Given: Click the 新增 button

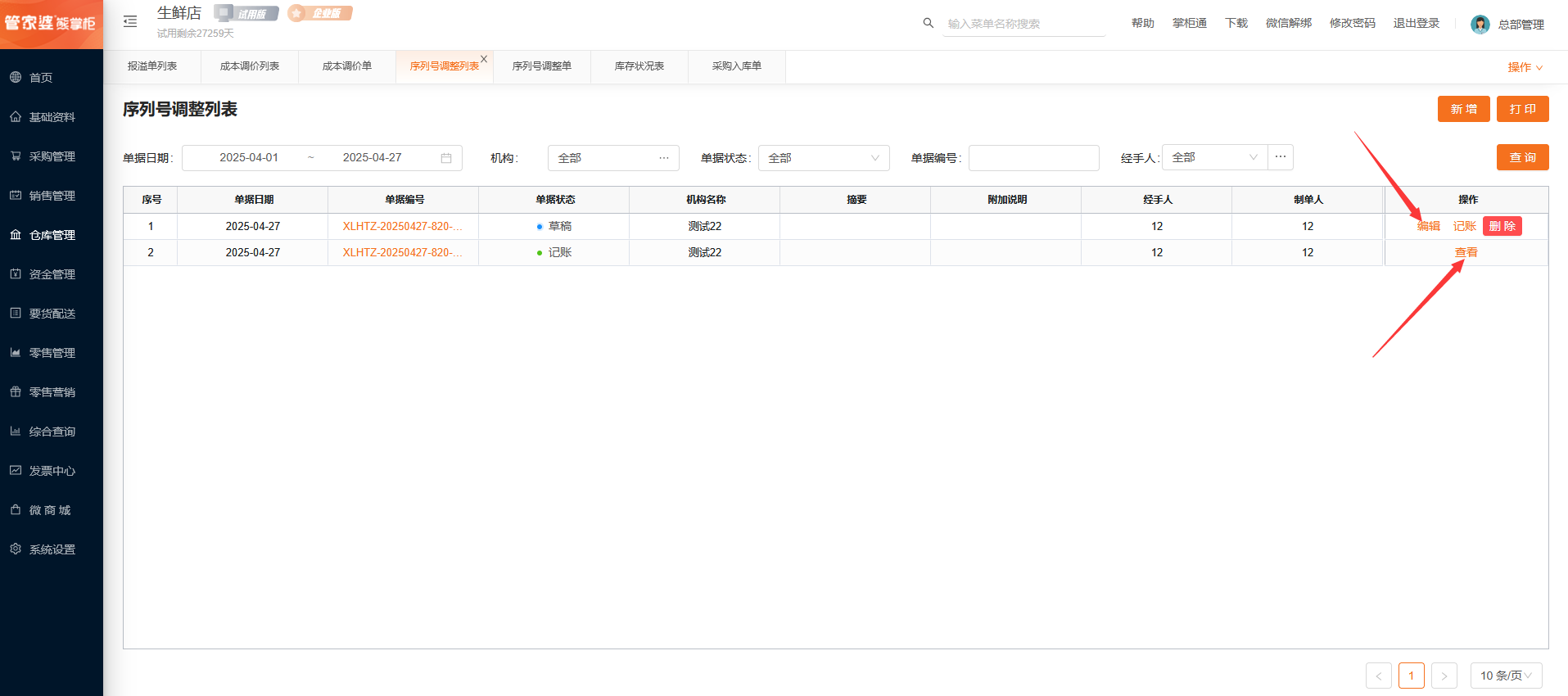Looking at the screenshot, I should point(1464,109).
